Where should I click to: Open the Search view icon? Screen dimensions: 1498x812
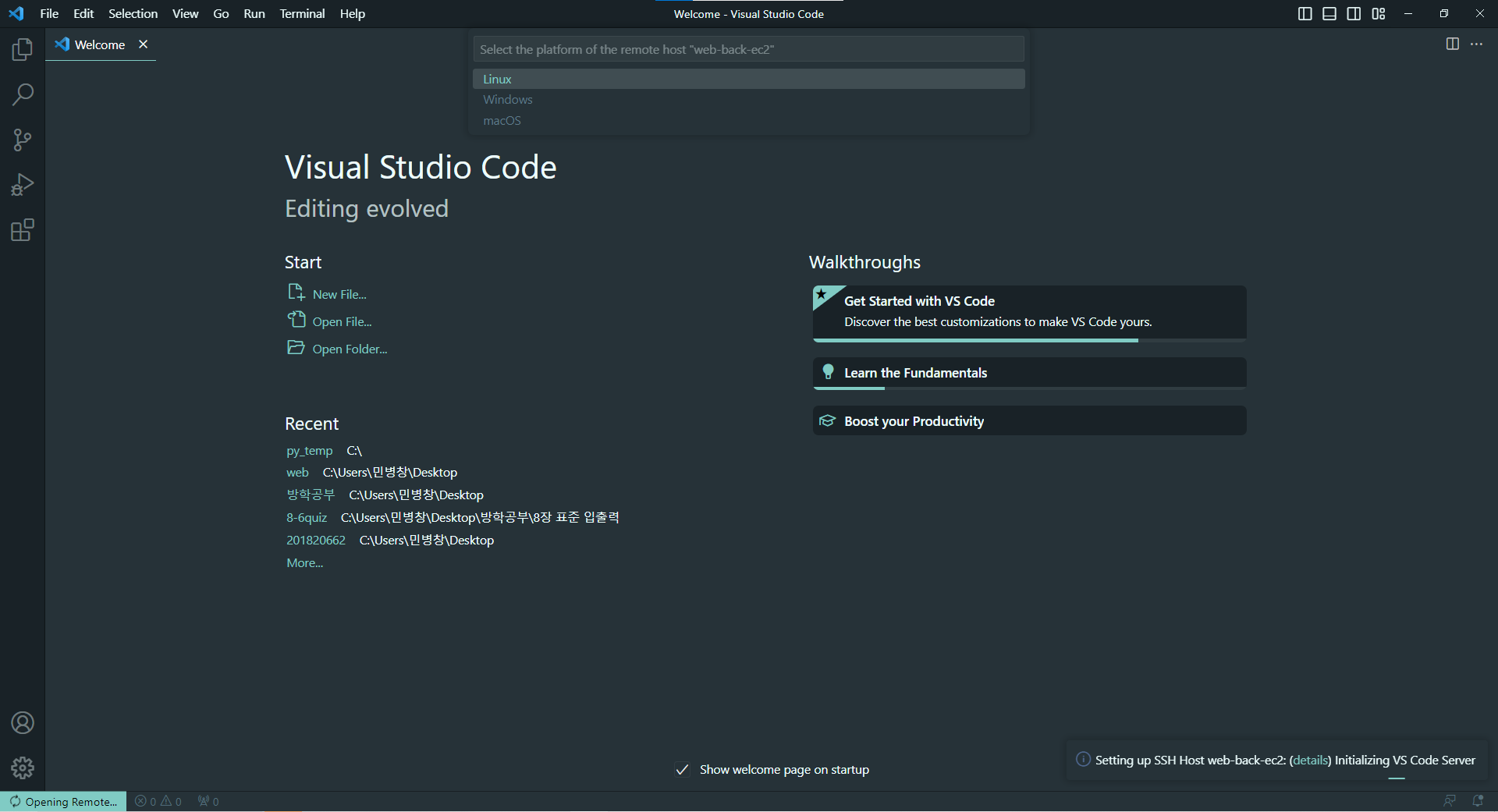pyautogui.click(x=23, y=95)
